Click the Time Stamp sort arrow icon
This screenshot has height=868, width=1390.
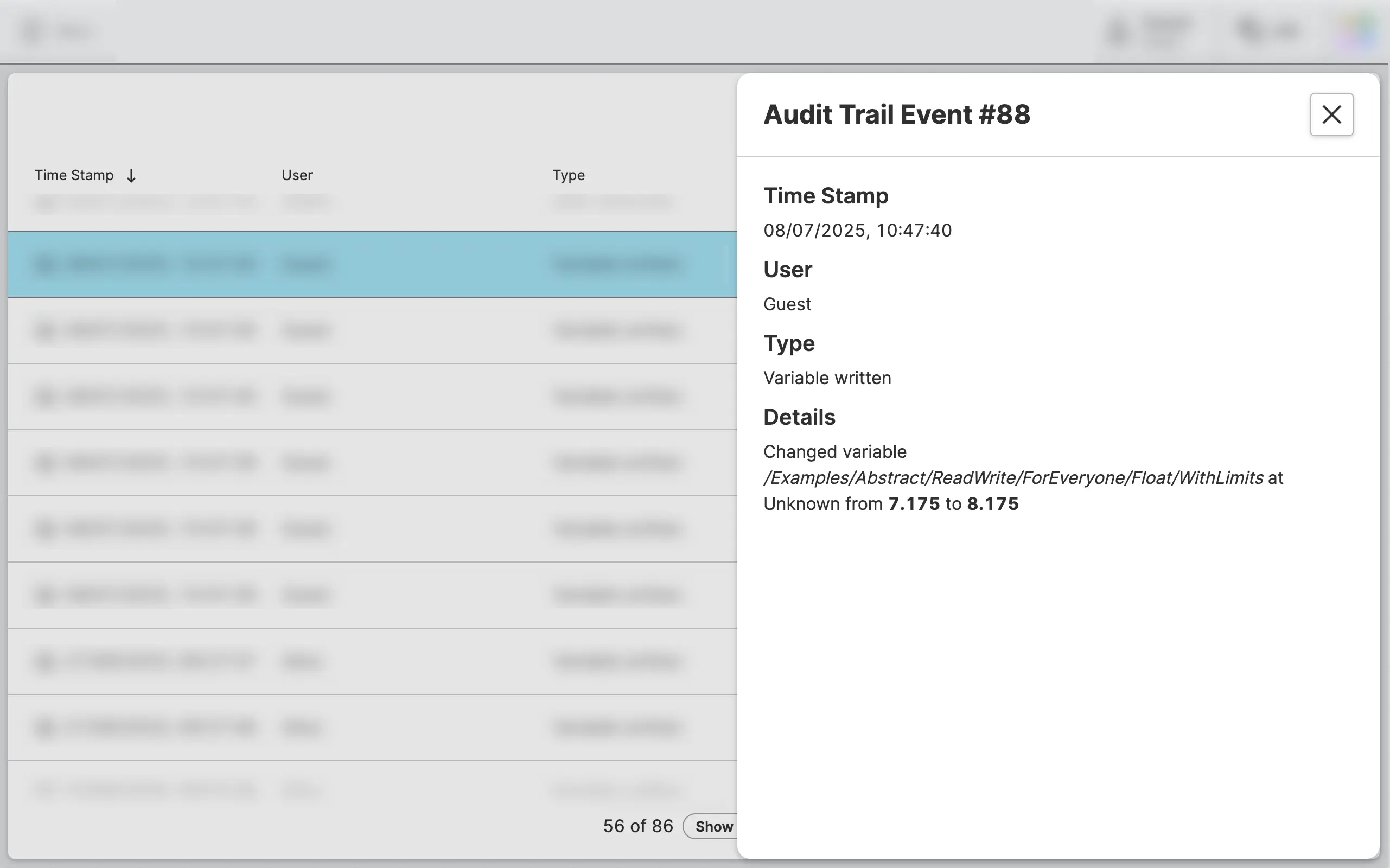pos(131,176)
